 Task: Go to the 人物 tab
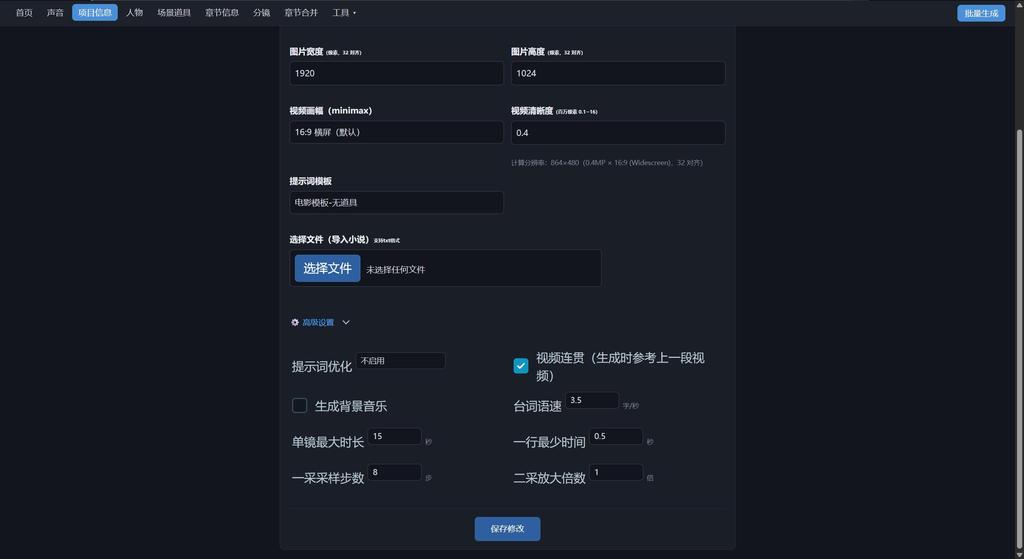click(x=135, y=13)
